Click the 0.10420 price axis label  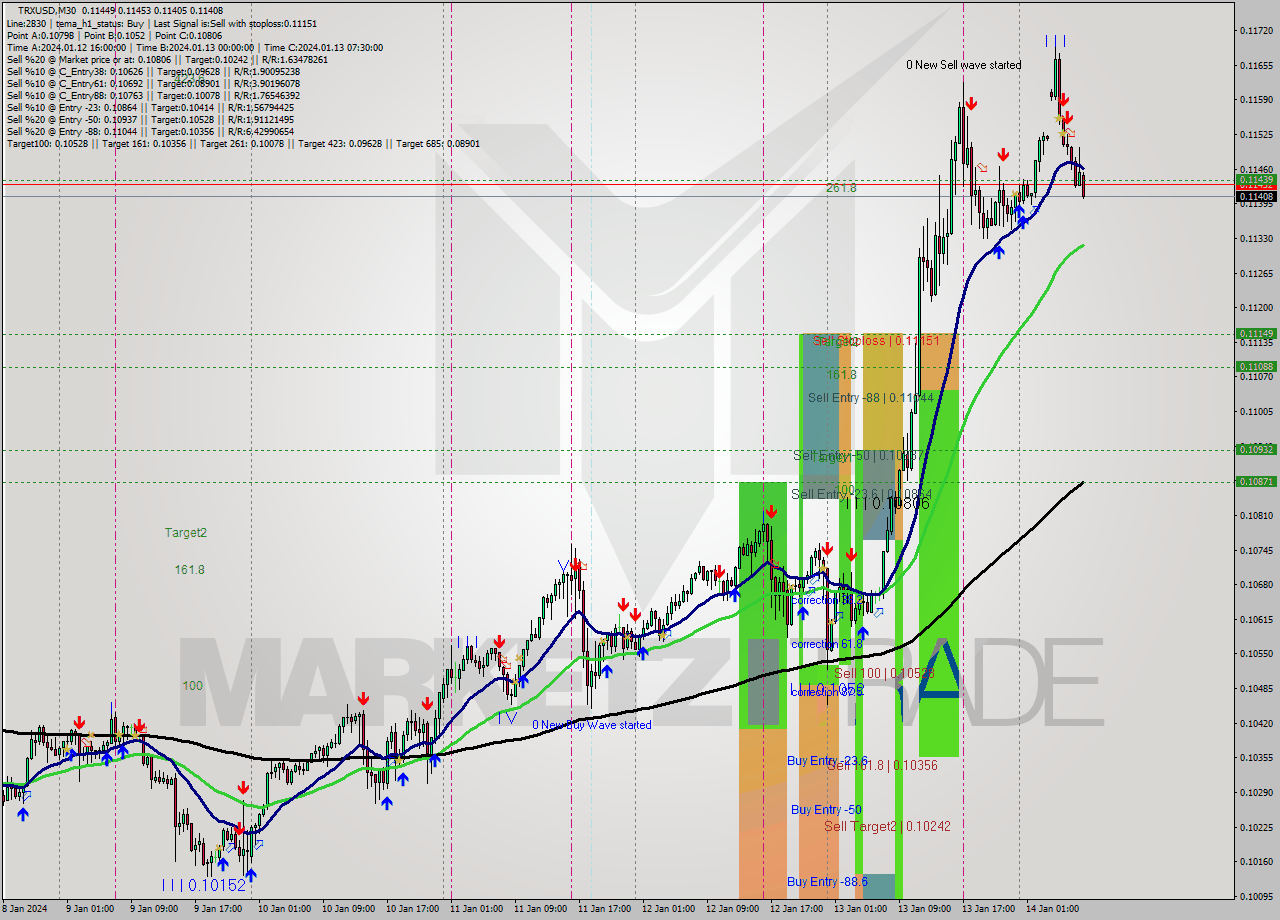(1256, 723)
